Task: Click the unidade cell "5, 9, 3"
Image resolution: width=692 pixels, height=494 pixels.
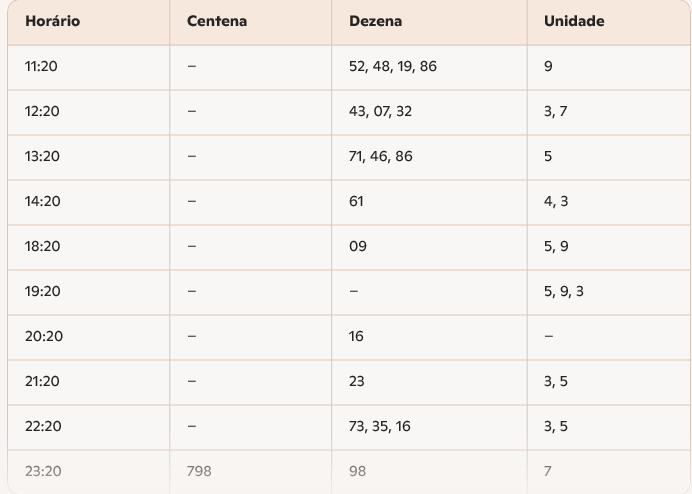Action: point(564,292)
